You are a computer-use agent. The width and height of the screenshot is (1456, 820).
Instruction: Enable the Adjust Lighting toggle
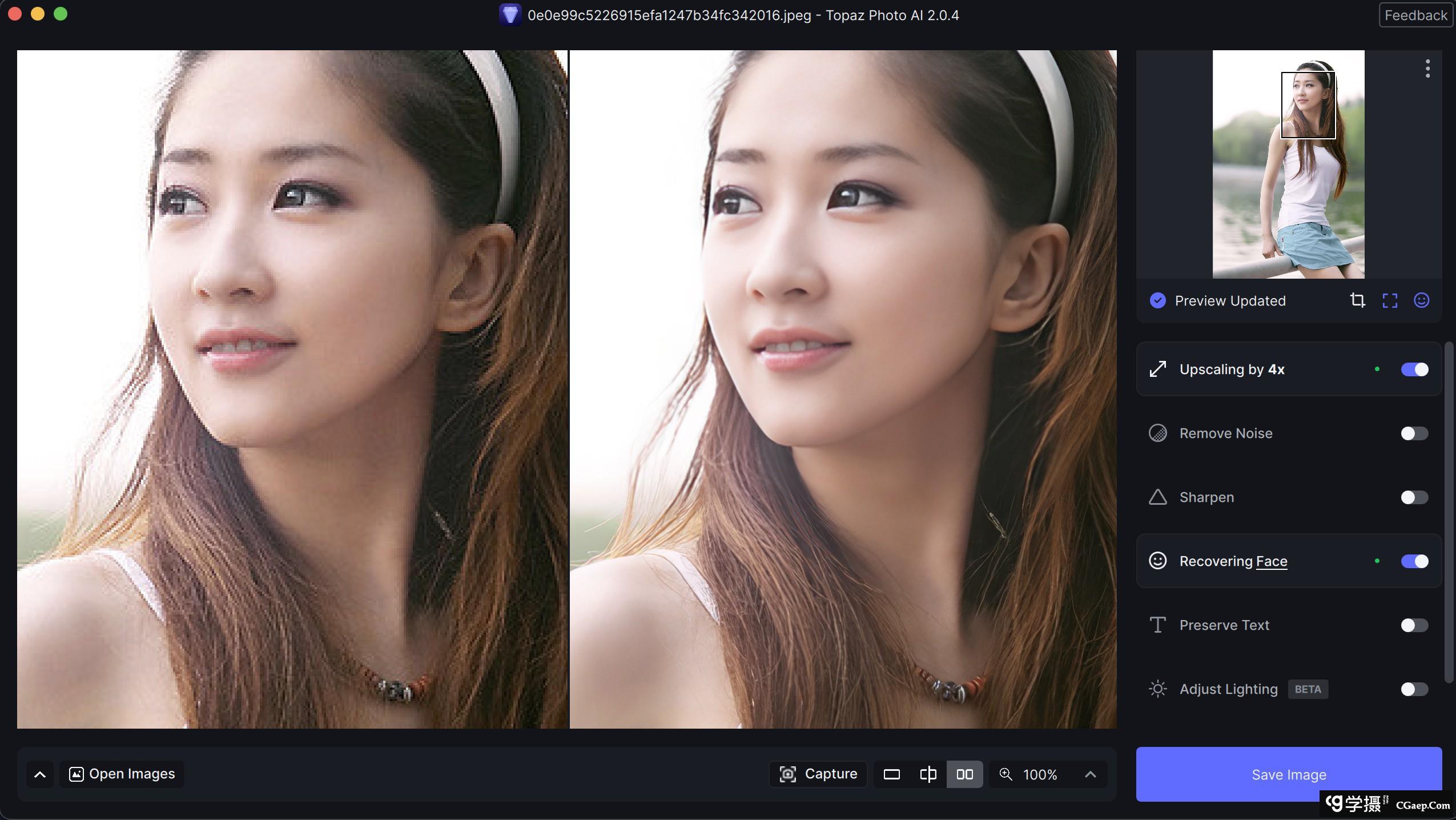(1414, 689)
